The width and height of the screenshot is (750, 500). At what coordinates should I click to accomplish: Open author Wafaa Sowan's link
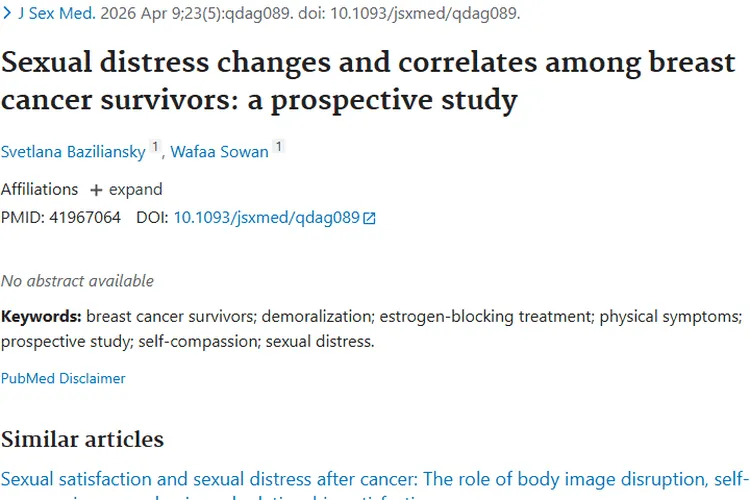click(219, 152)
